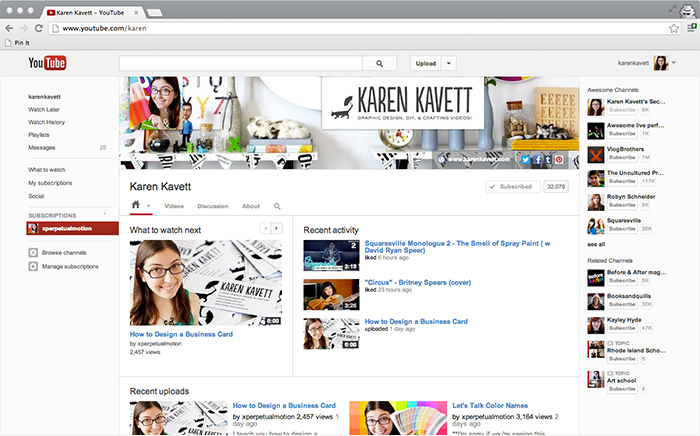This screenshot has width=700, height=436.
Task: Switch to the About tab
Action: pos(251,206)
